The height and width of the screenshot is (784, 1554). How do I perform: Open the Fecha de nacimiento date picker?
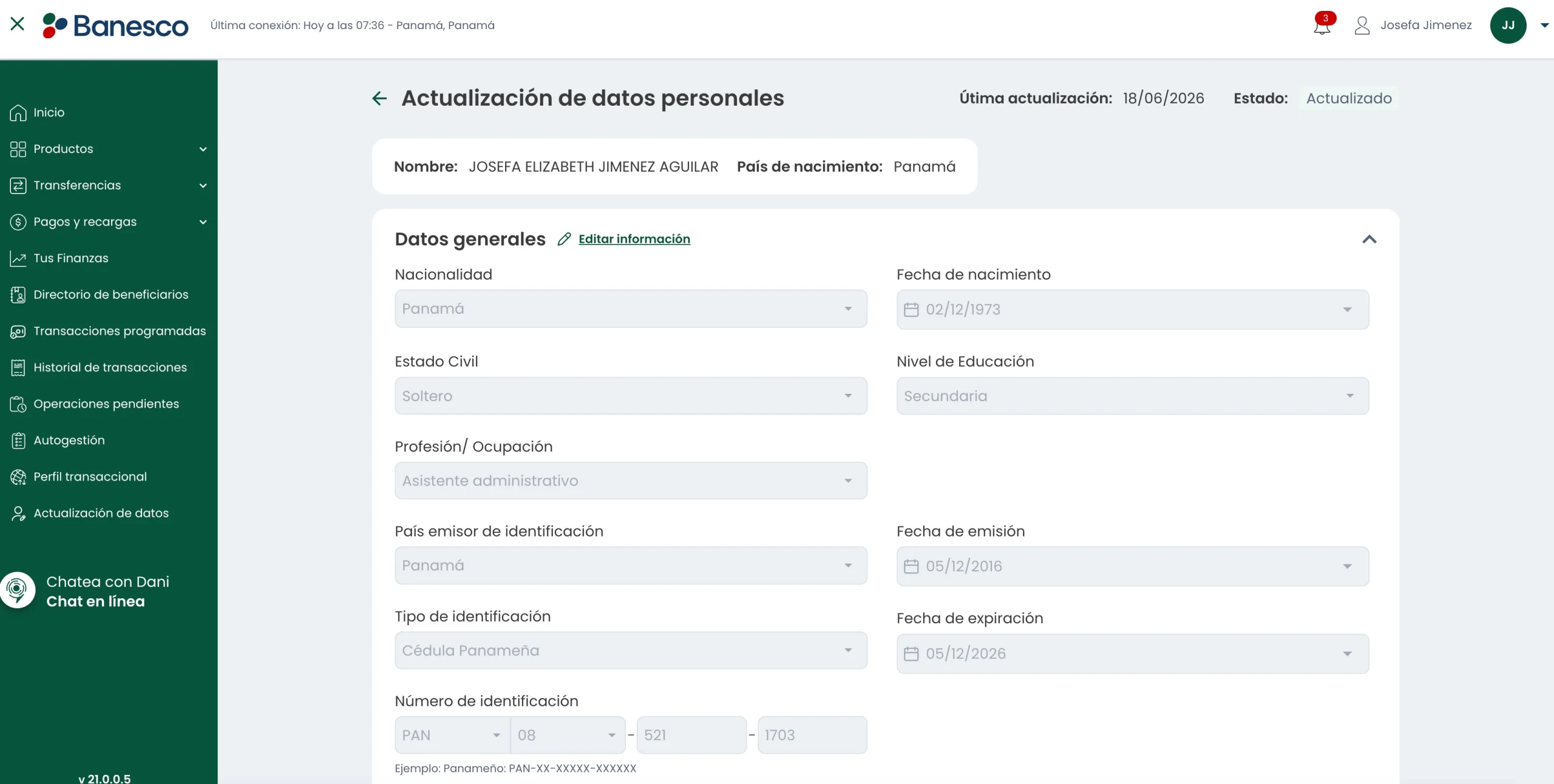[x=1133, y=309]
